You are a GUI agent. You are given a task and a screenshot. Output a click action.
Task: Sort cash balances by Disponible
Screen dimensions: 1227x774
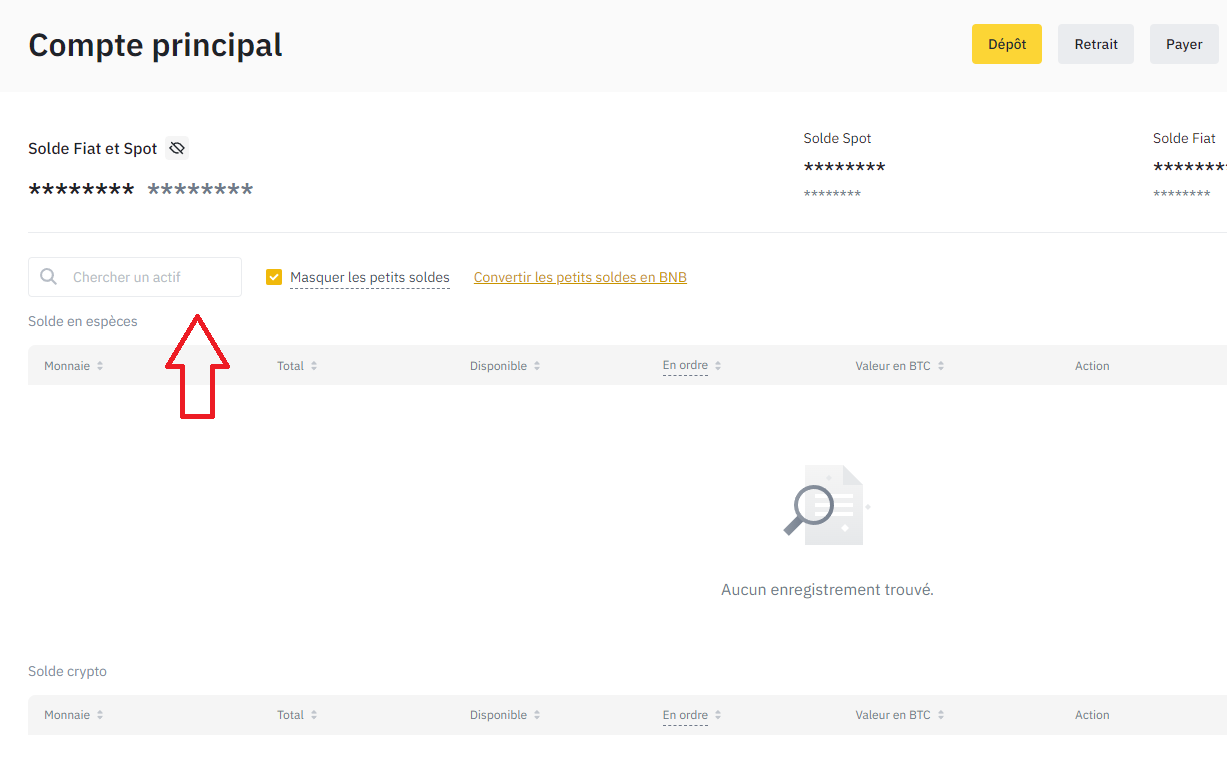pyautogui.click(x=537, y=365)
